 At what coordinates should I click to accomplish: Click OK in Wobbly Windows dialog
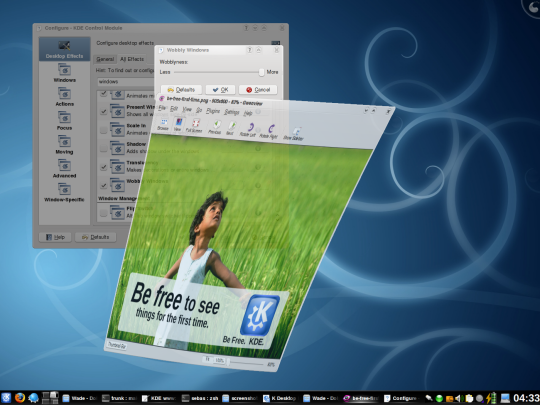tap(220, 90)
